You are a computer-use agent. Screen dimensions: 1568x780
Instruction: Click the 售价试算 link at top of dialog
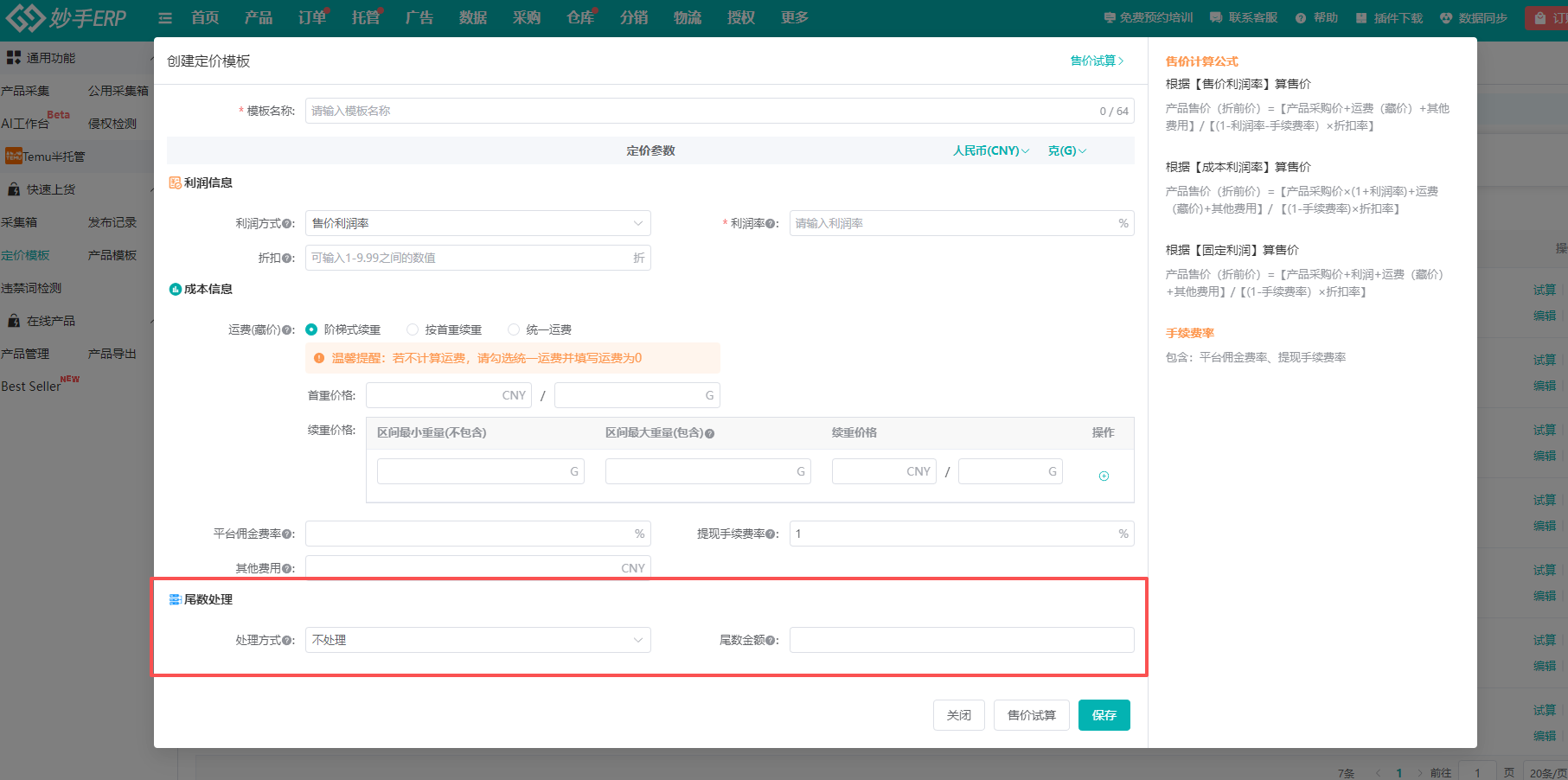pyautogui.click(x=1096, y=61)
